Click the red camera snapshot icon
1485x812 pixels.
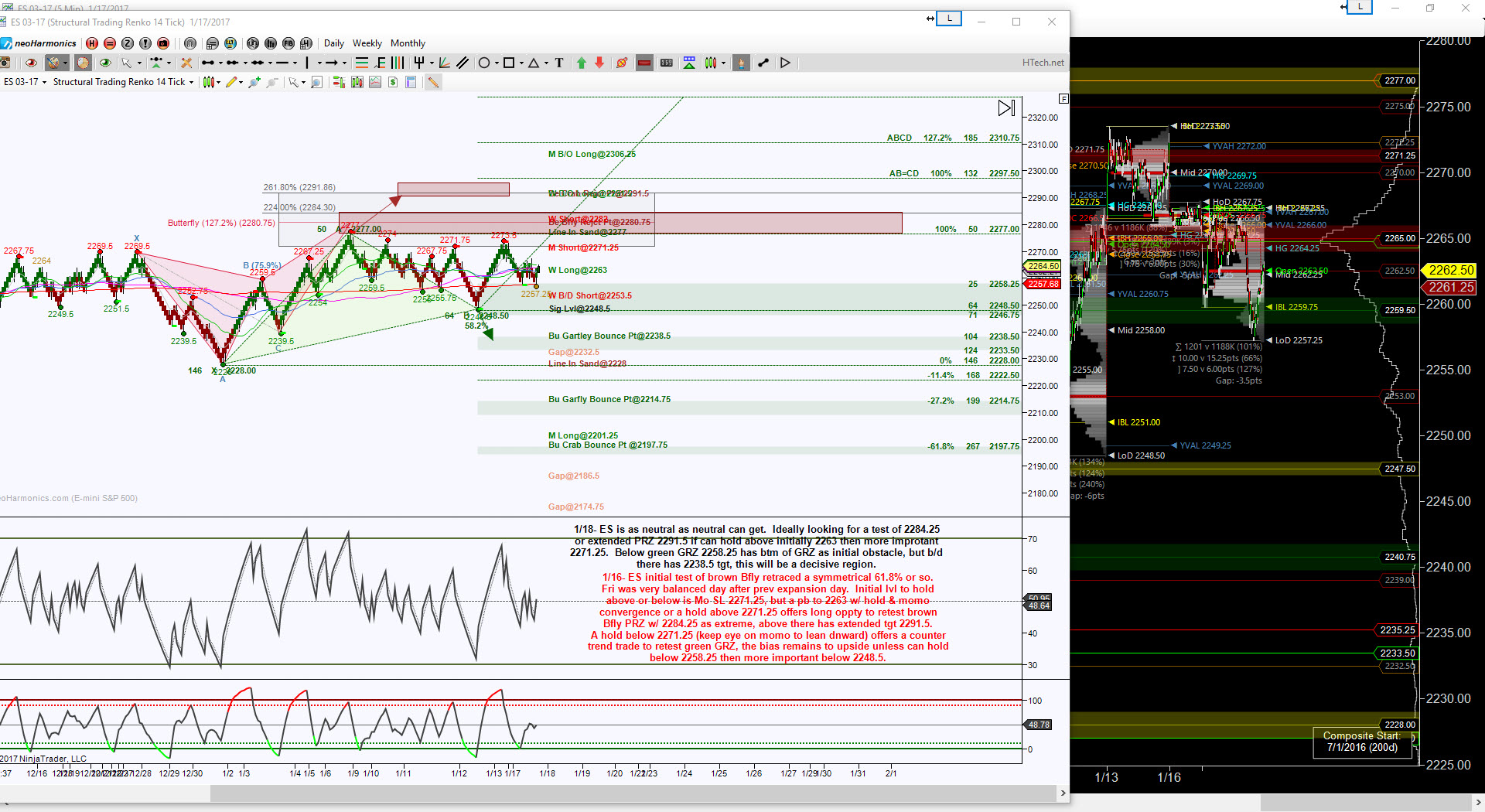click(163, 43)
